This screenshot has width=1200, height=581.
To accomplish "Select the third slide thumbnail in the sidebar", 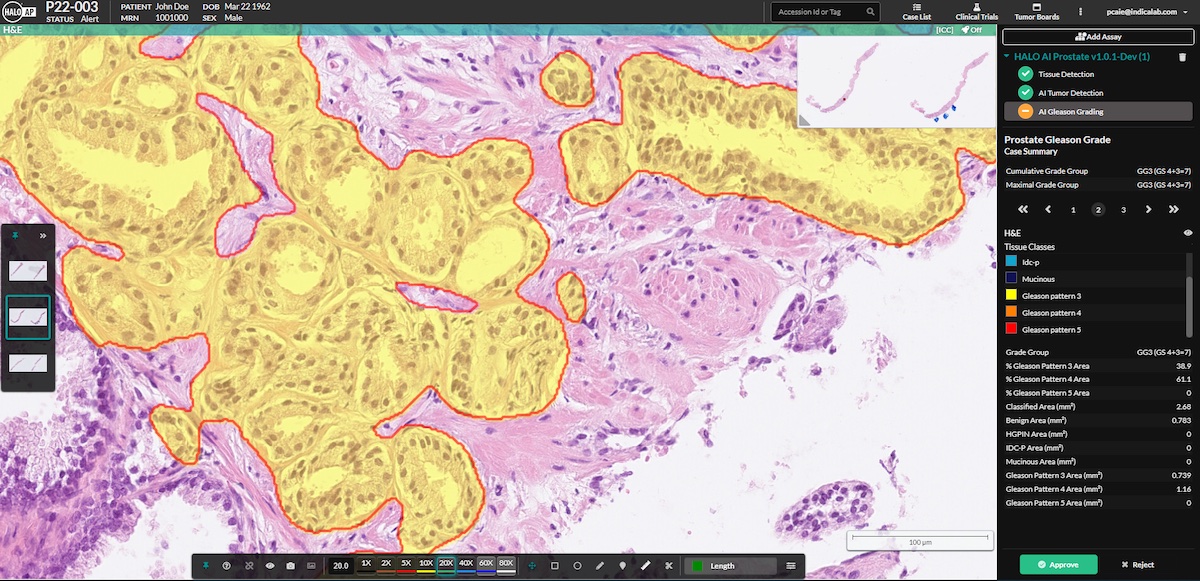I will click(27, 363).
